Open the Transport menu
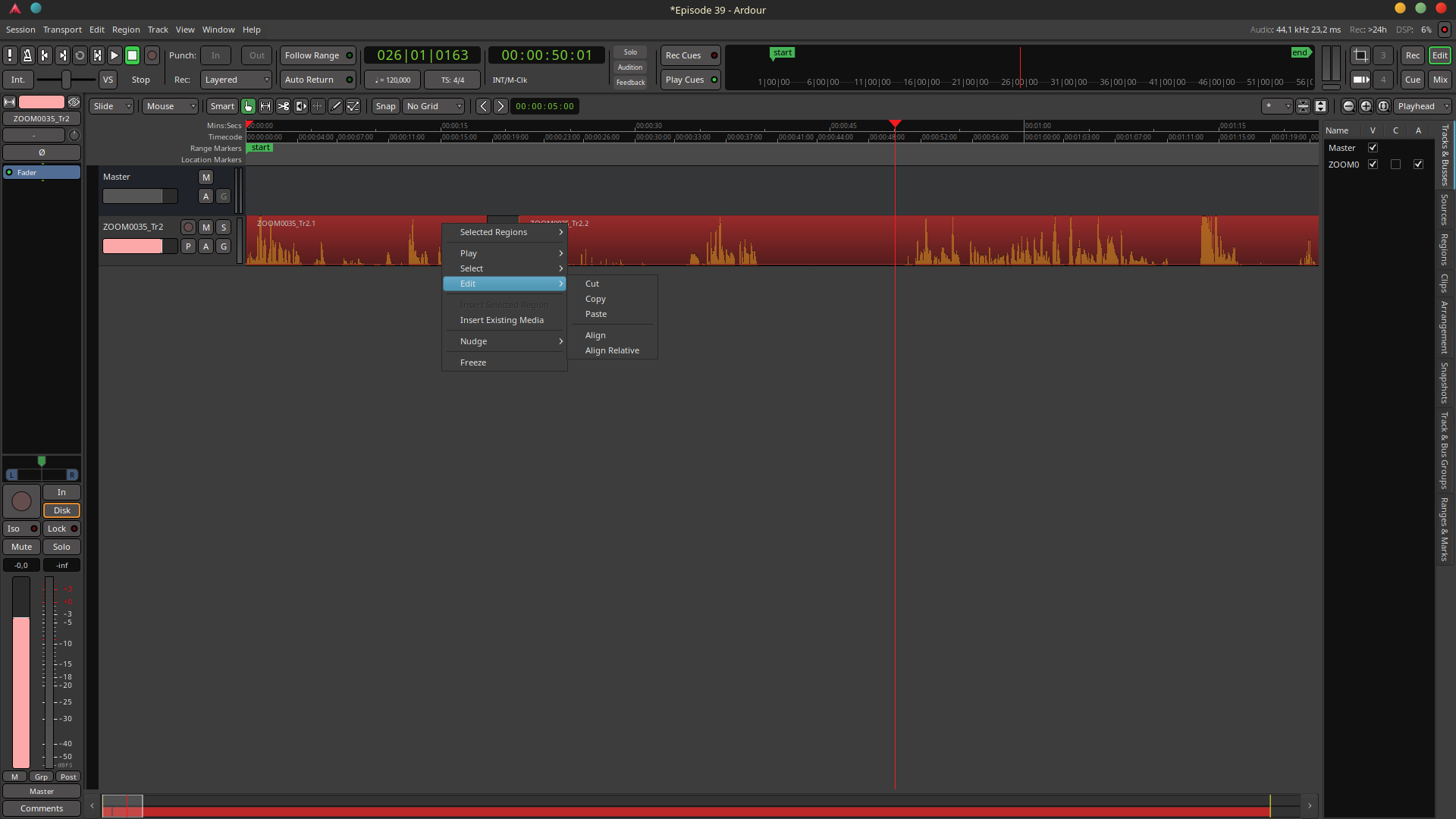 click(62, 30)
